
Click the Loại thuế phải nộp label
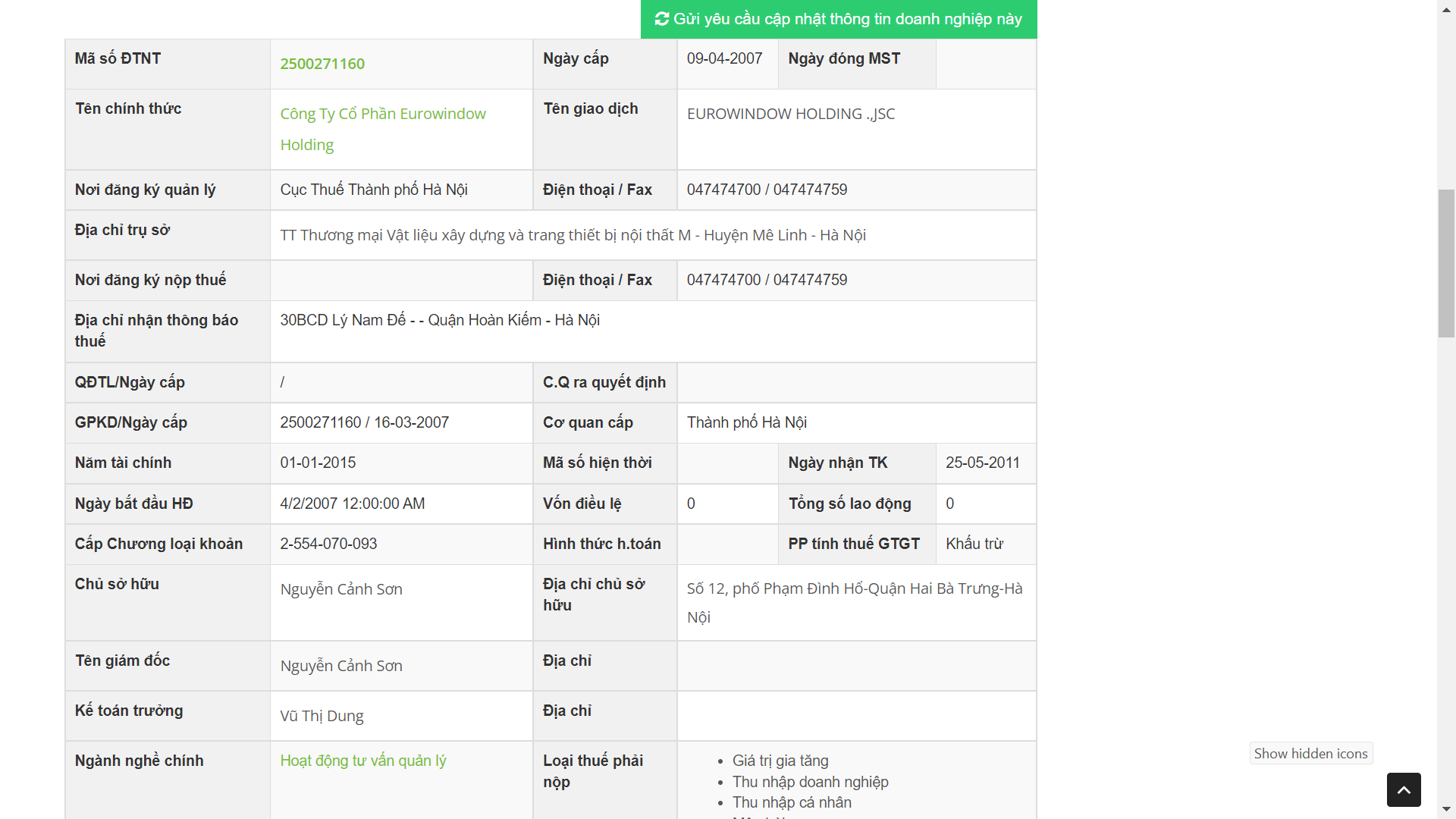click(593, 771)
